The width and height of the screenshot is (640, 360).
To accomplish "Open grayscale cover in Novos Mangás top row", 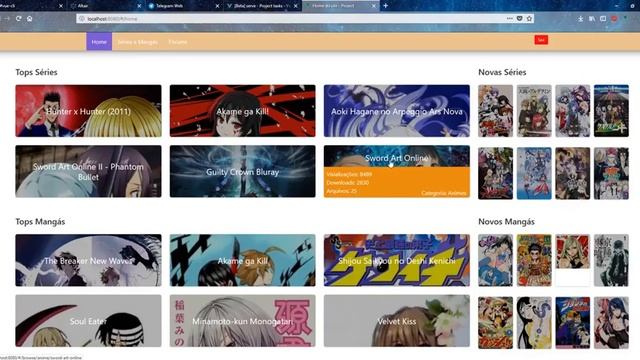I will 611,260.
